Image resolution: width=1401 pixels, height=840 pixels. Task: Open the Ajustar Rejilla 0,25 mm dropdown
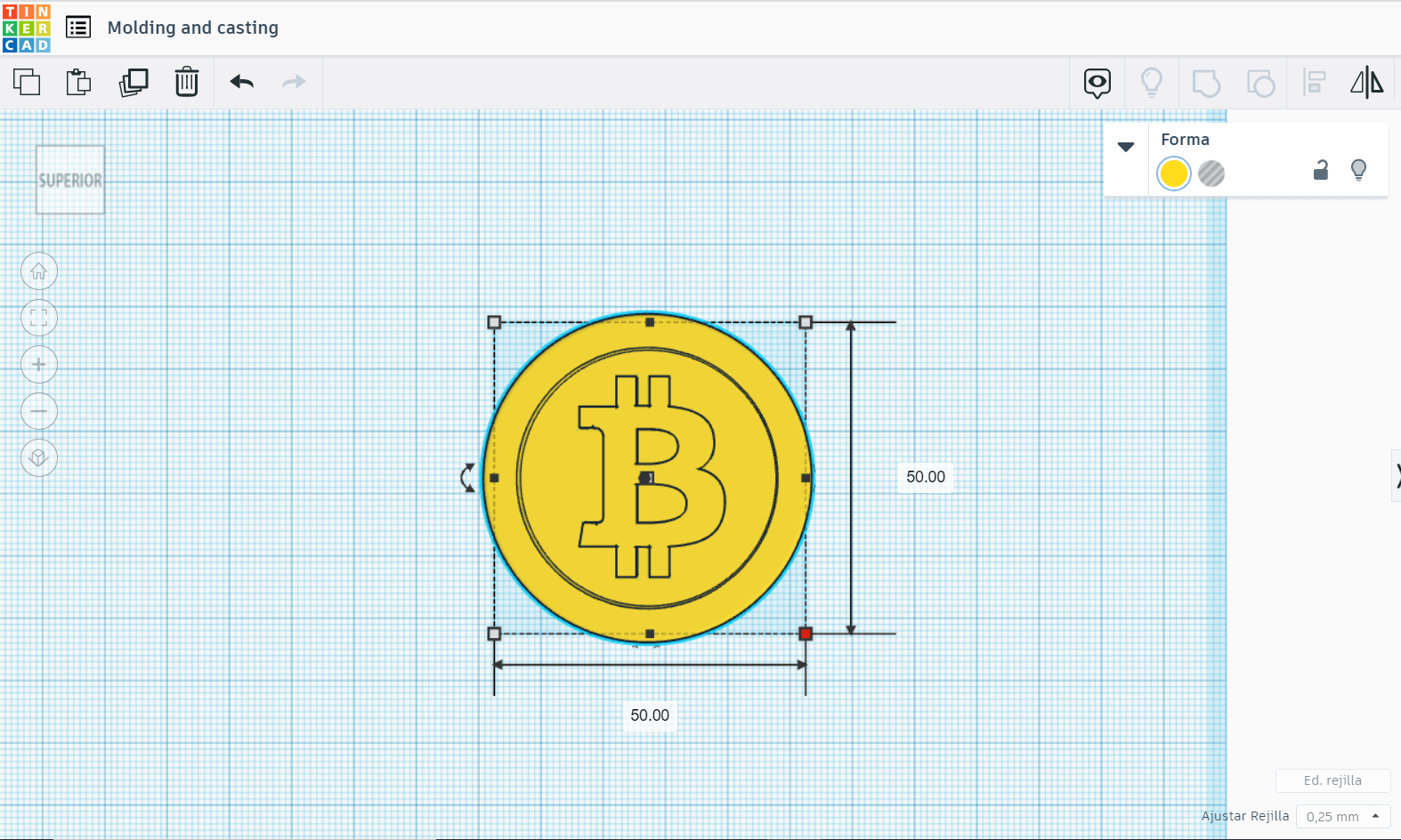pos(1343,816)
